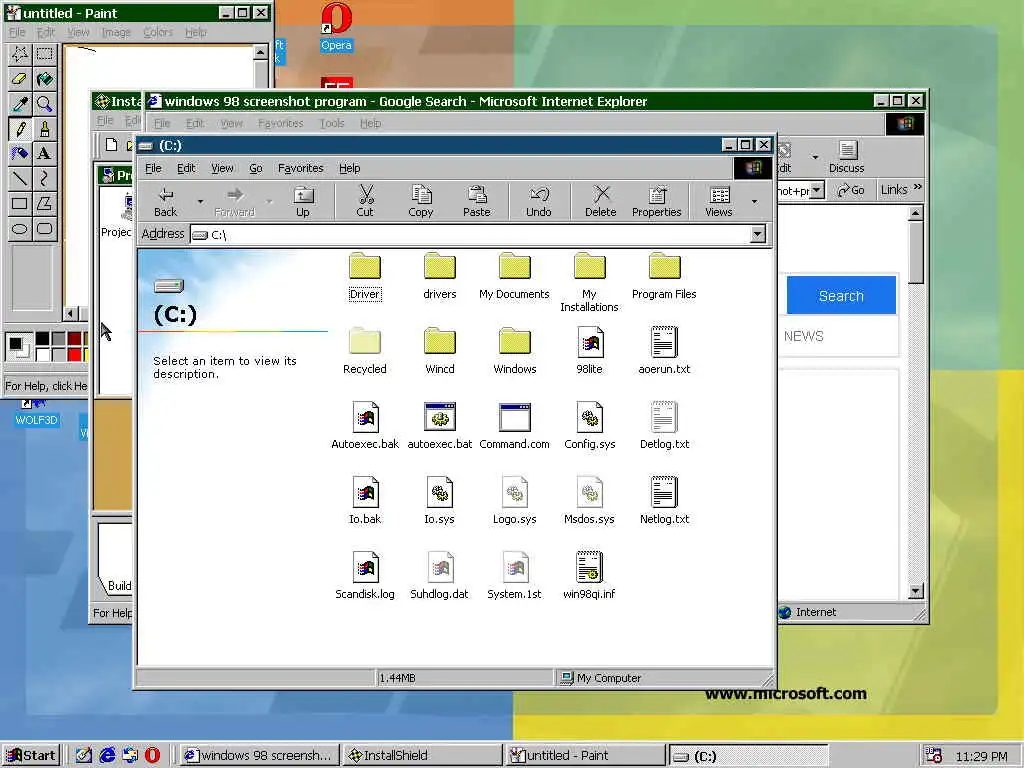Select the Recycled folder icon
This screenshot has width=1024, height=768.
(x=364, y=341)
